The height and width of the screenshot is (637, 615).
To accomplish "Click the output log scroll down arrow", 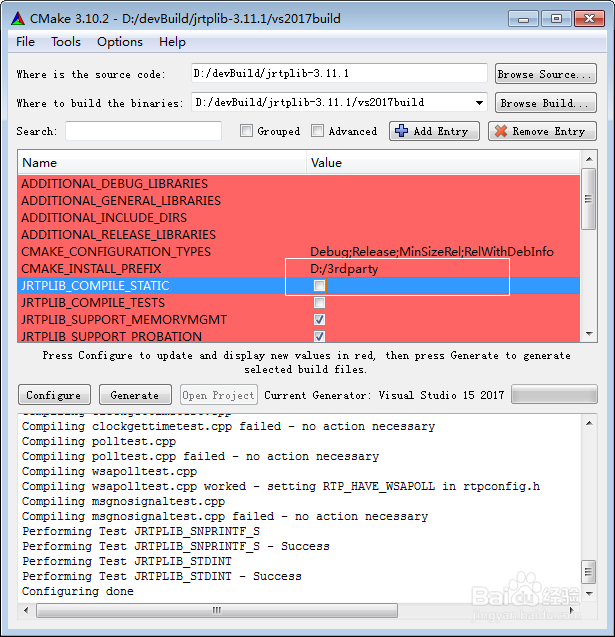I will [589, 594].
